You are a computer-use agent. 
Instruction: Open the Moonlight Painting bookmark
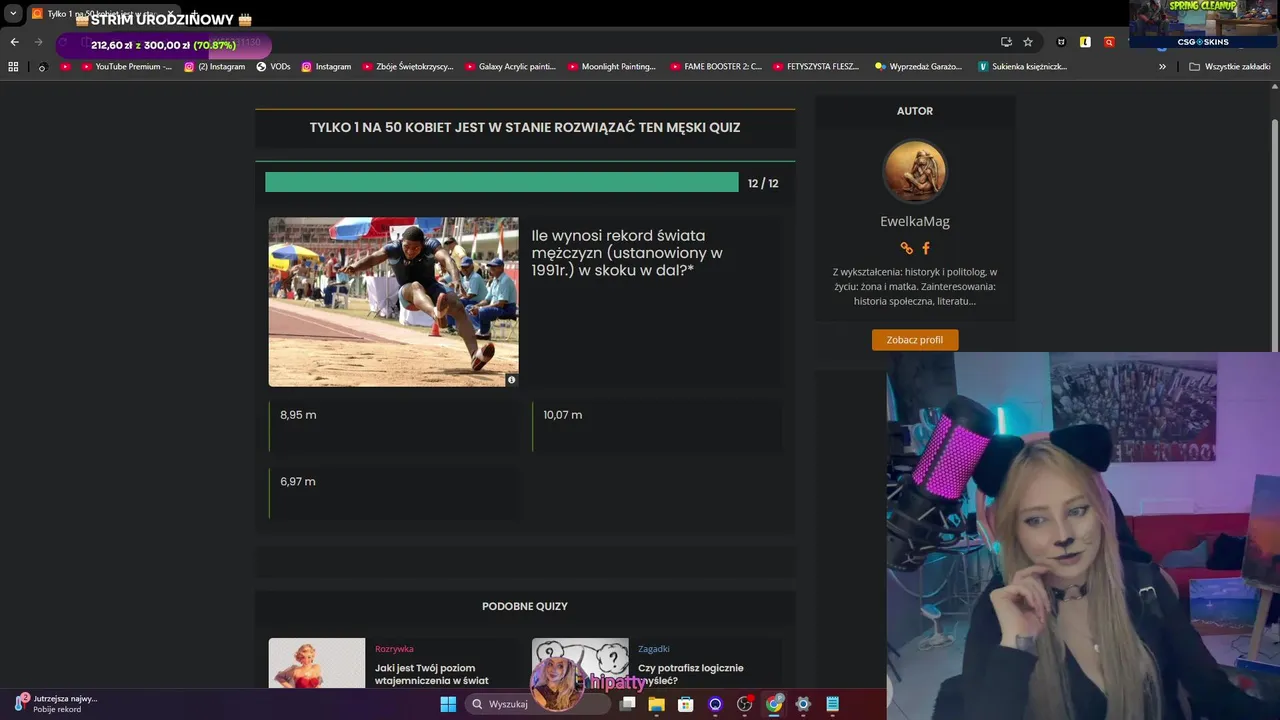pyautogui.click(x=612, y=67)
